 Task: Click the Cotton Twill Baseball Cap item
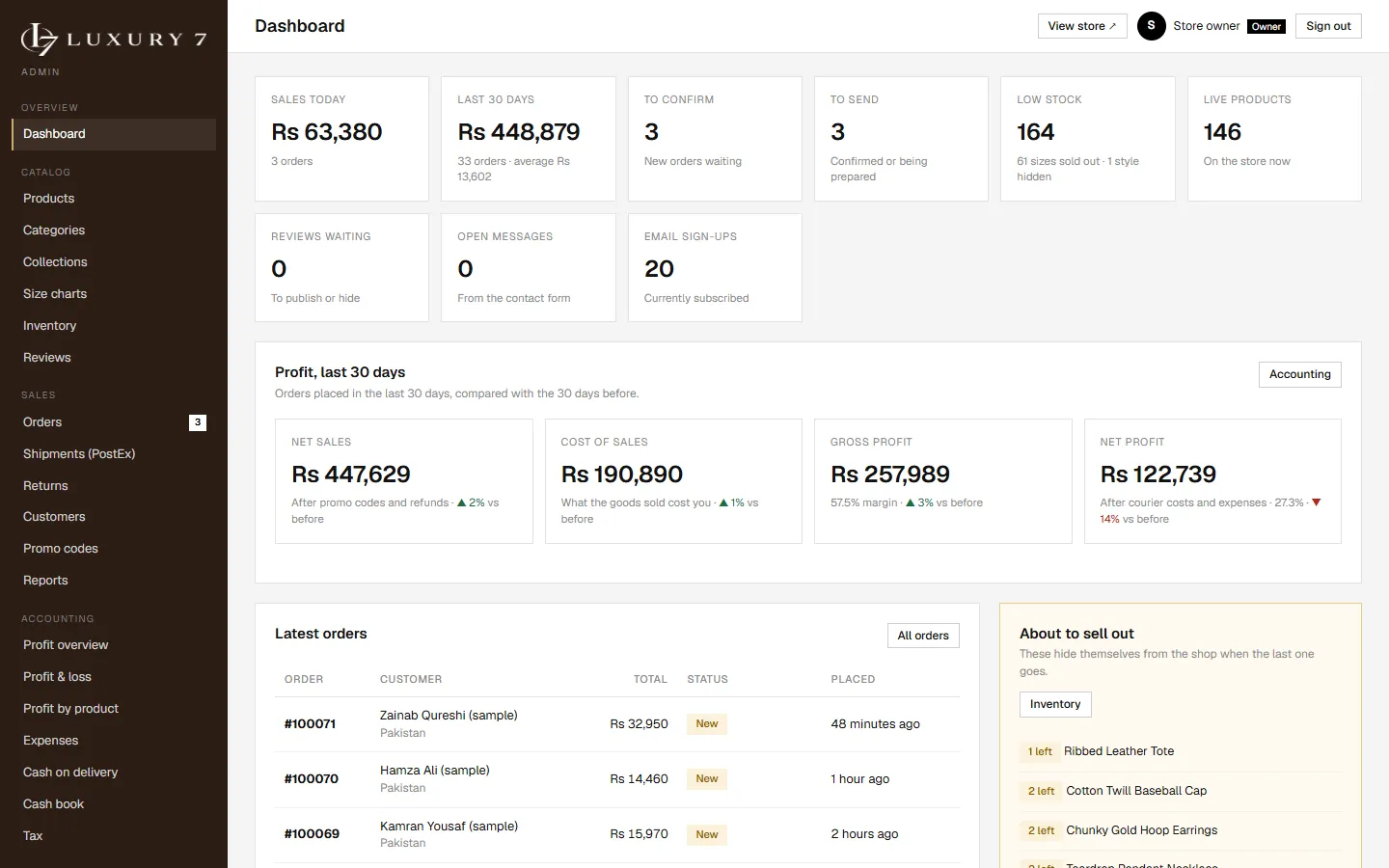click(x=1136, y=791)
